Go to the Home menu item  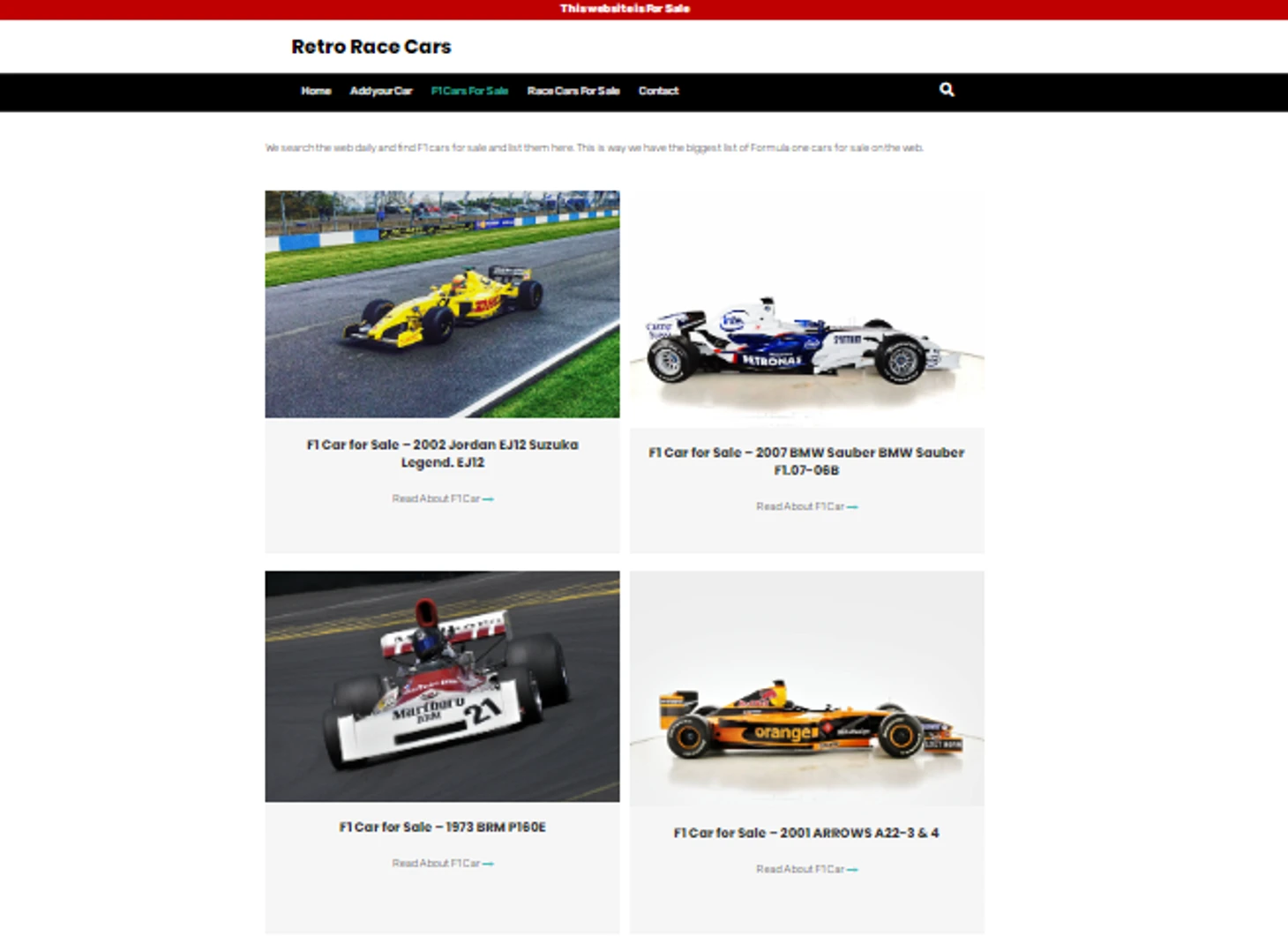coord(316,91)
